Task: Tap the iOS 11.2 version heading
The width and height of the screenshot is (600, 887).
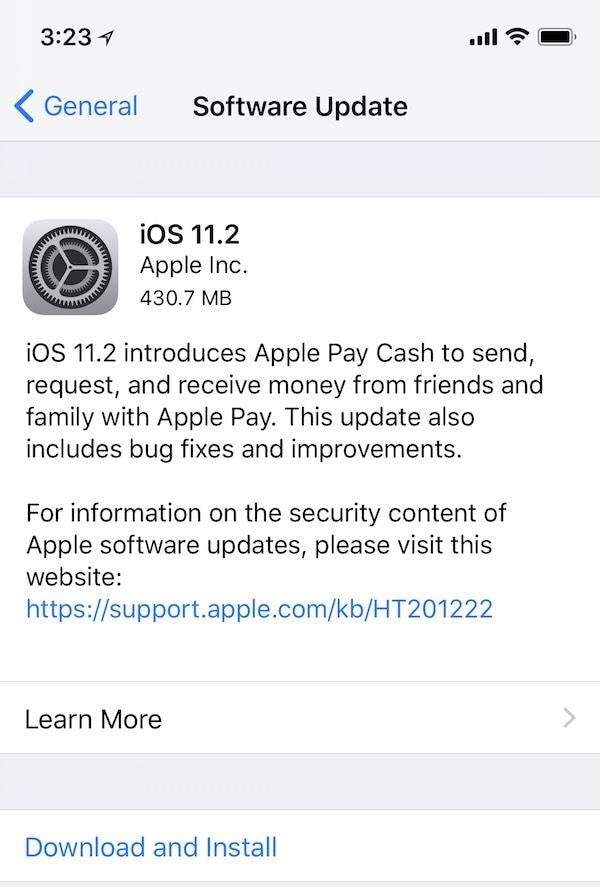Action: tap(190, 234)
